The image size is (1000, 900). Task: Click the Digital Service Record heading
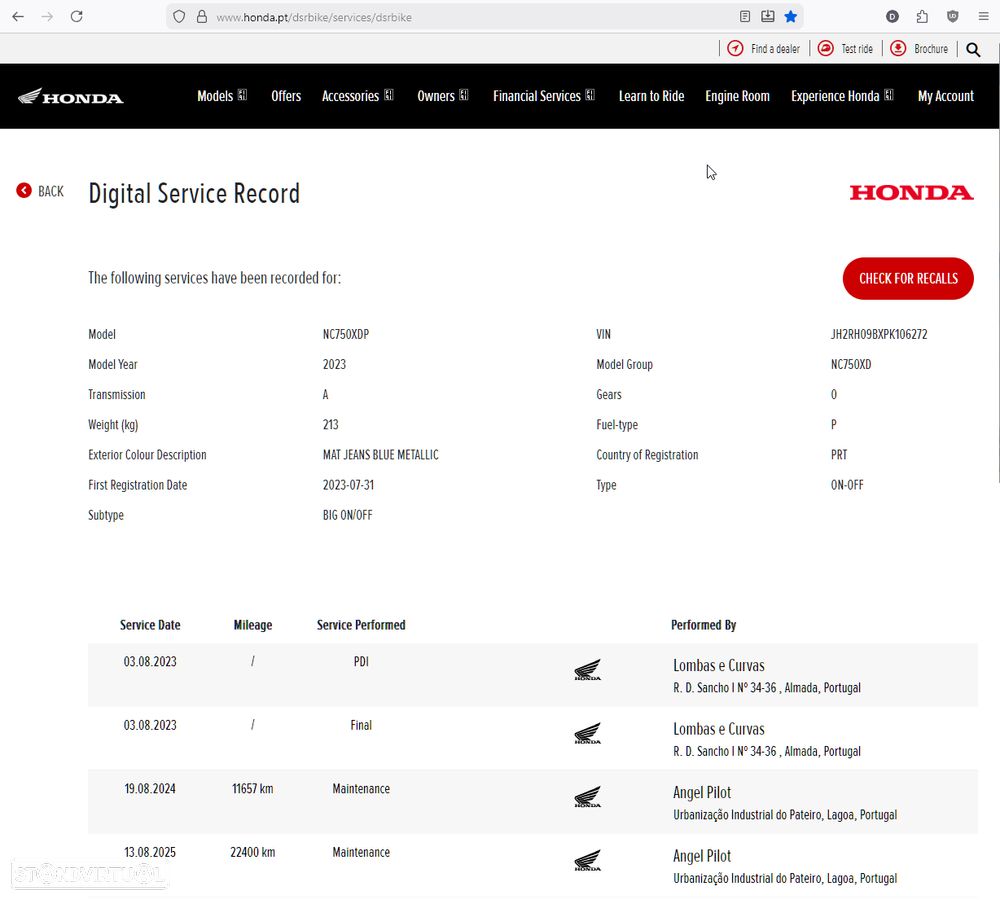click(194, 193)
